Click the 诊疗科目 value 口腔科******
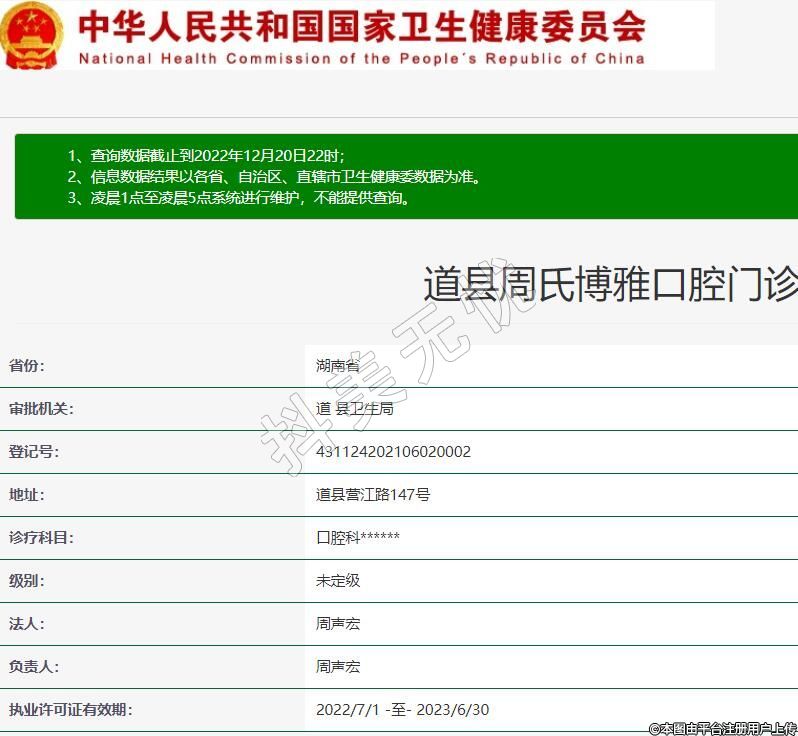Screen dimensions: 798x736 pyautogui.click(x=358, y=538)
